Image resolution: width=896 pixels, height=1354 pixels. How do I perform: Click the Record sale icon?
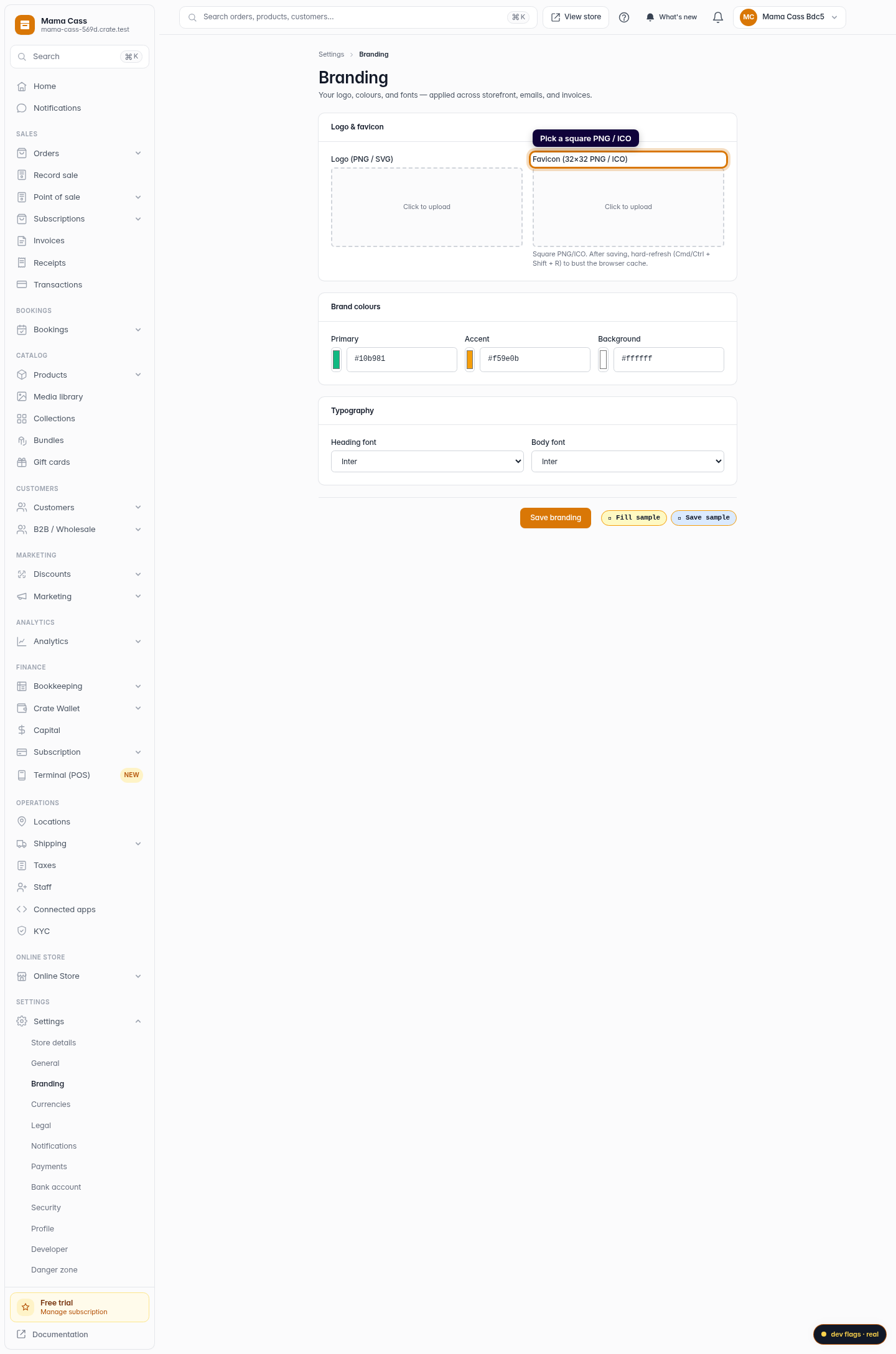(x=22, y=175)
